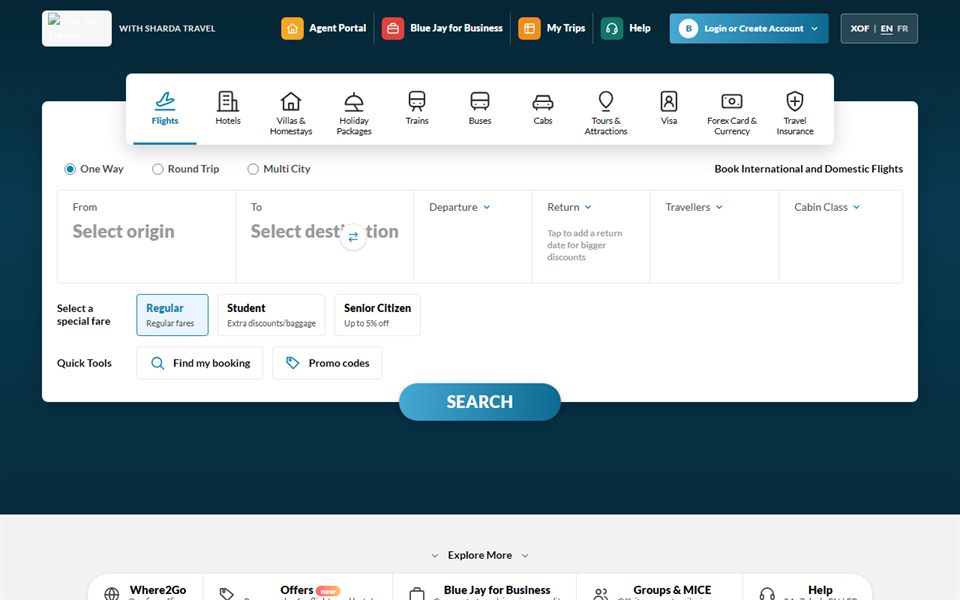Click the To Select destination field
Screen dimensions: 960x600
pos(324,236)
